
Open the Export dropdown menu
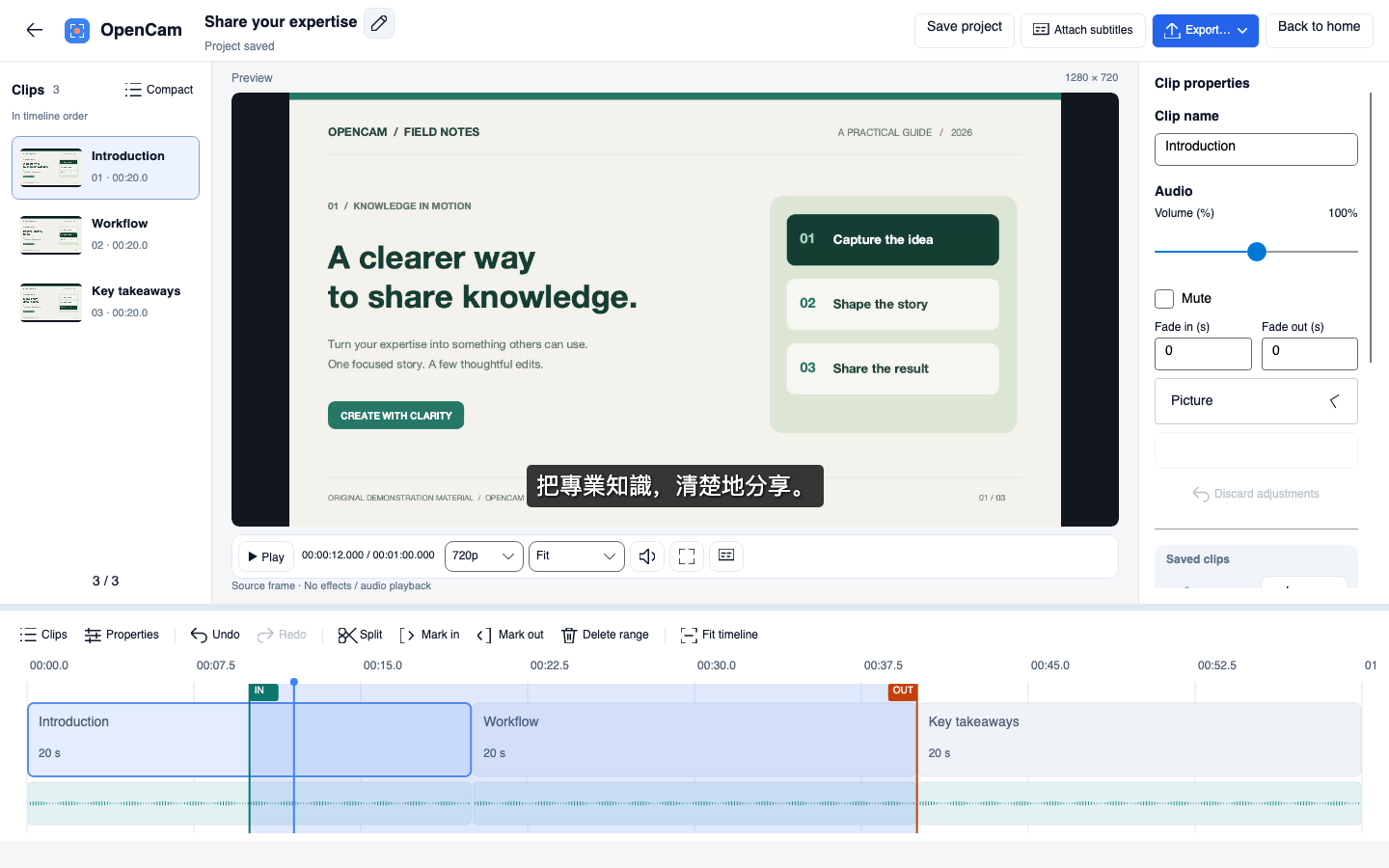tap(1206, 31)
